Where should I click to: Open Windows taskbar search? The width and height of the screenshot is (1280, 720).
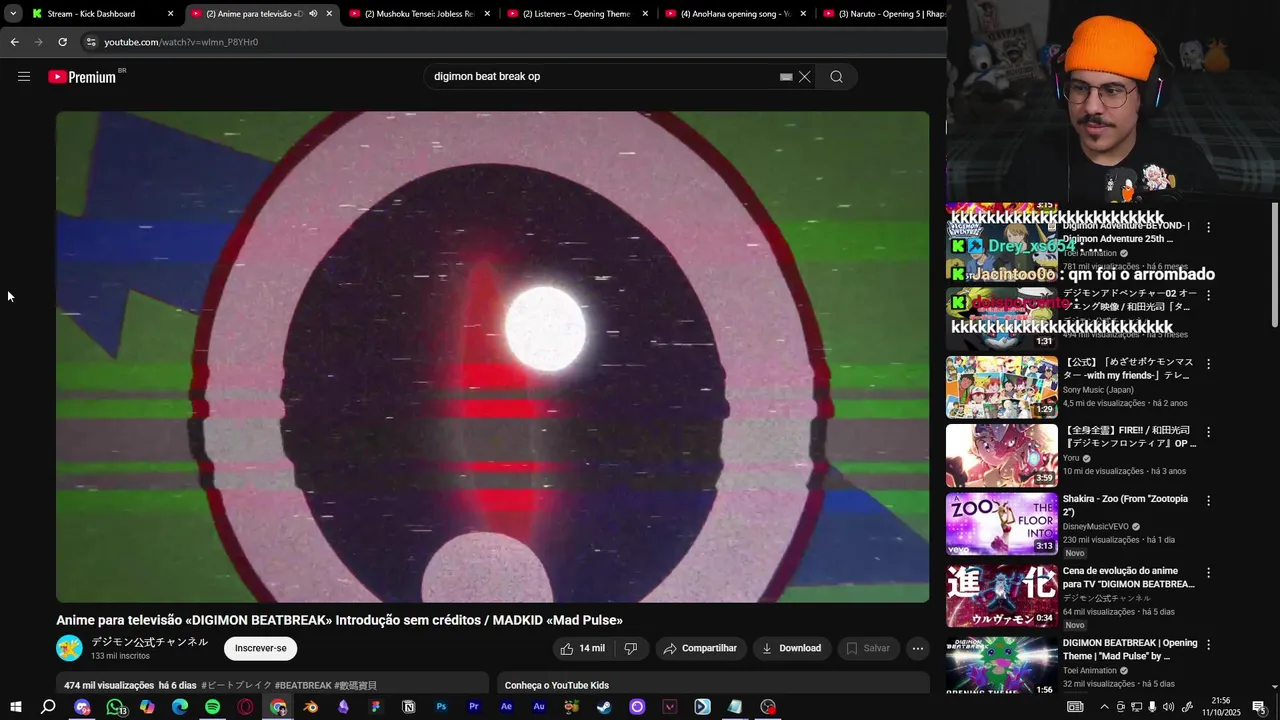(48, 707)
